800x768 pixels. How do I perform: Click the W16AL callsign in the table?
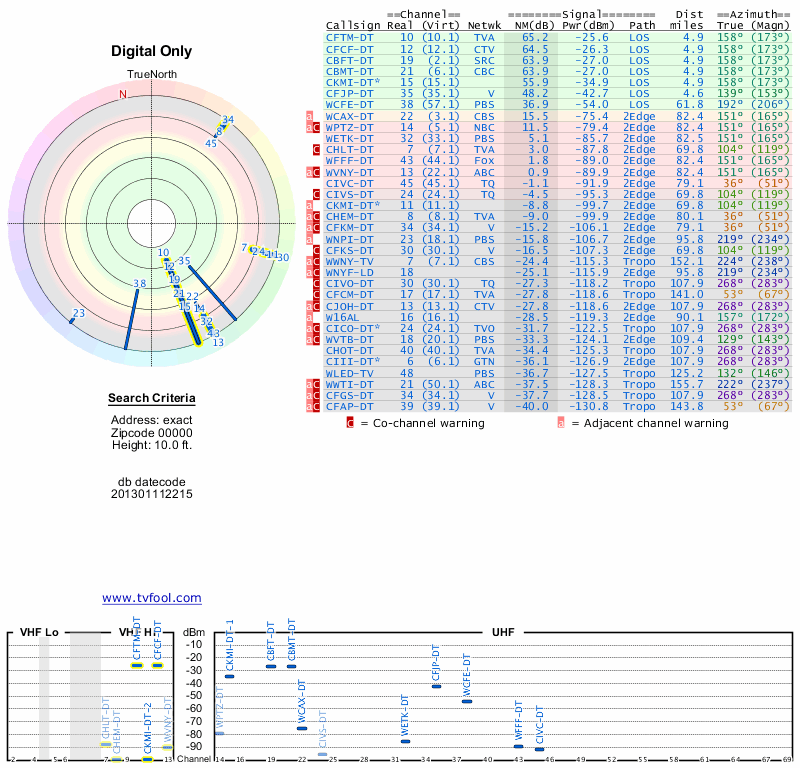click(342, 317)
